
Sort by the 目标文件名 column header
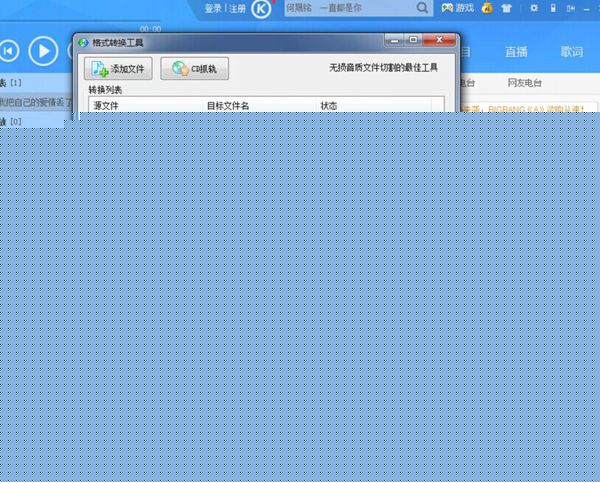(x=259, y=105)
